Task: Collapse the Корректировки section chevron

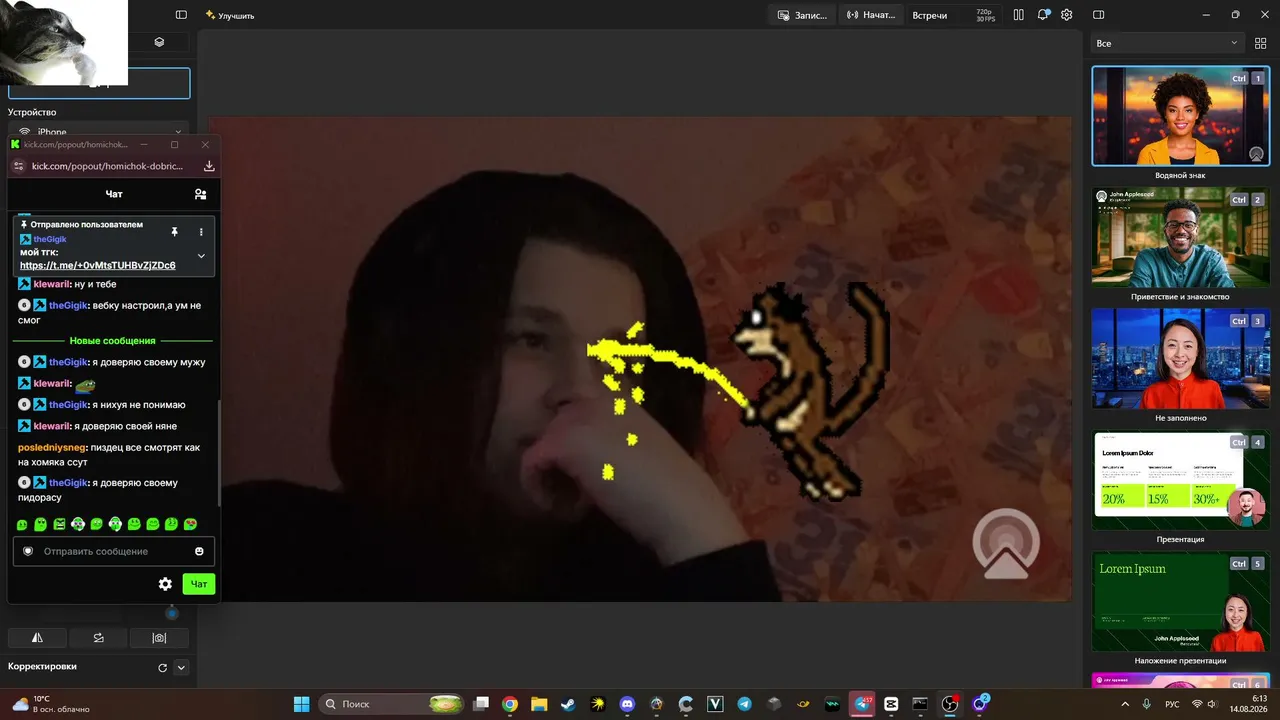Action: click(x=181, y=667)
